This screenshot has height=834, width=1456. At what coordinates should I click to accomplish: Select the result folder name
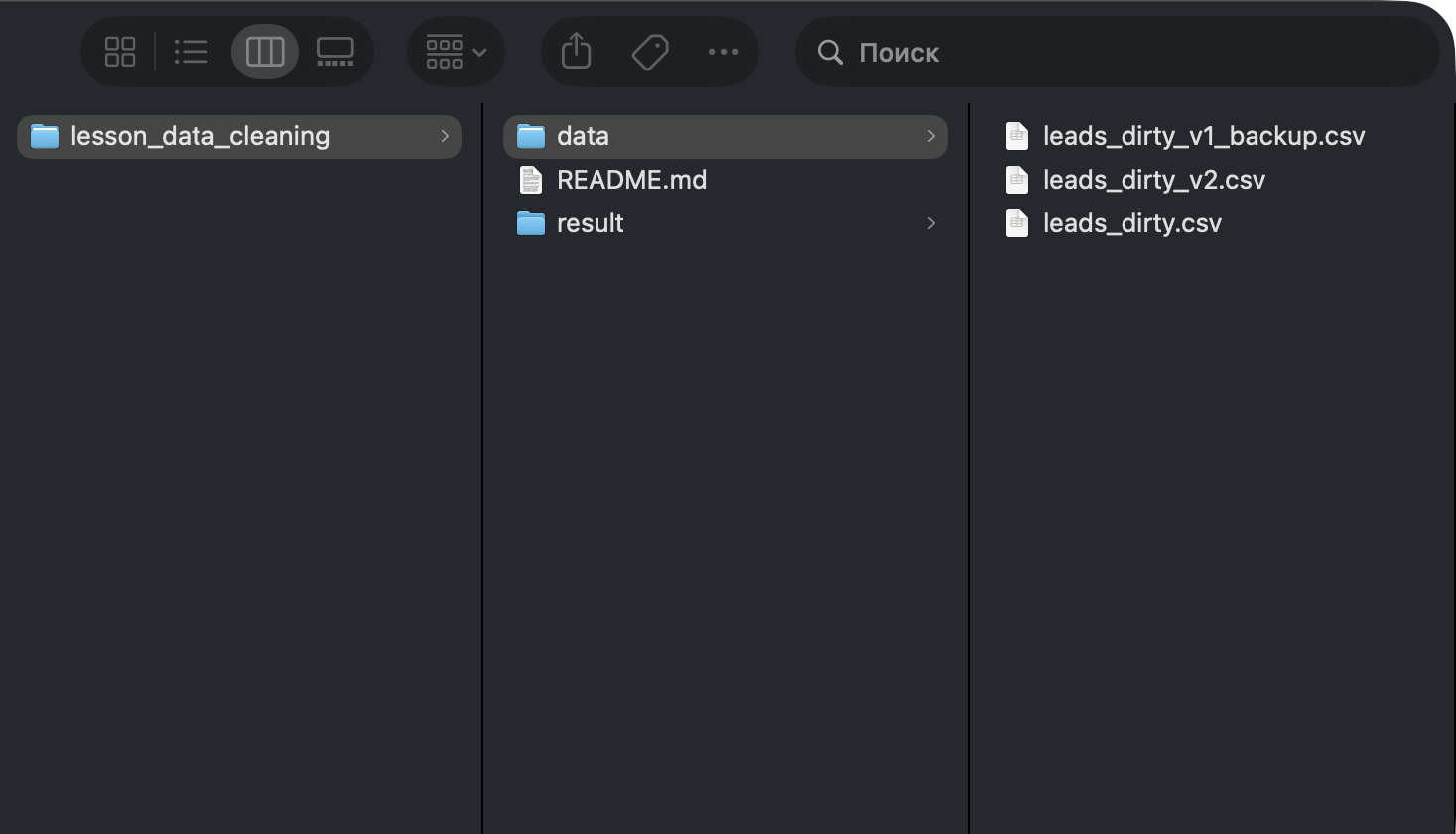tap(590, 223)
